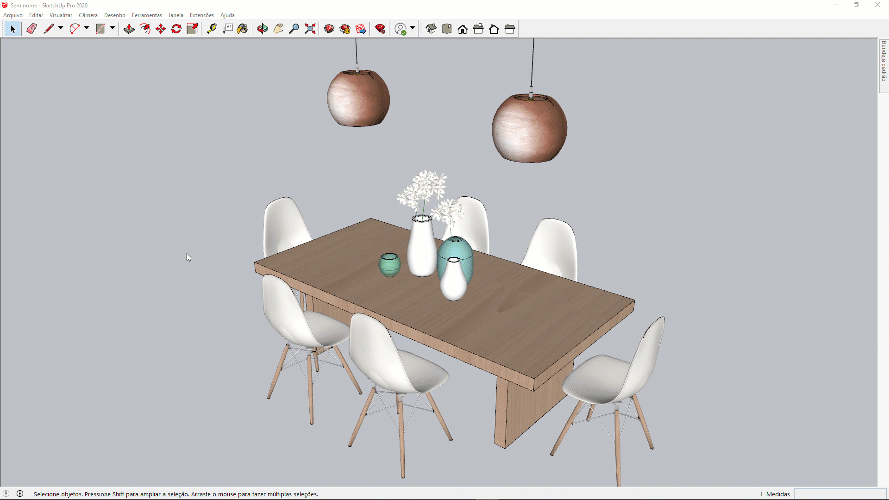Select the Tape Measure tool

pyautogui.click(x=212, y=29)
